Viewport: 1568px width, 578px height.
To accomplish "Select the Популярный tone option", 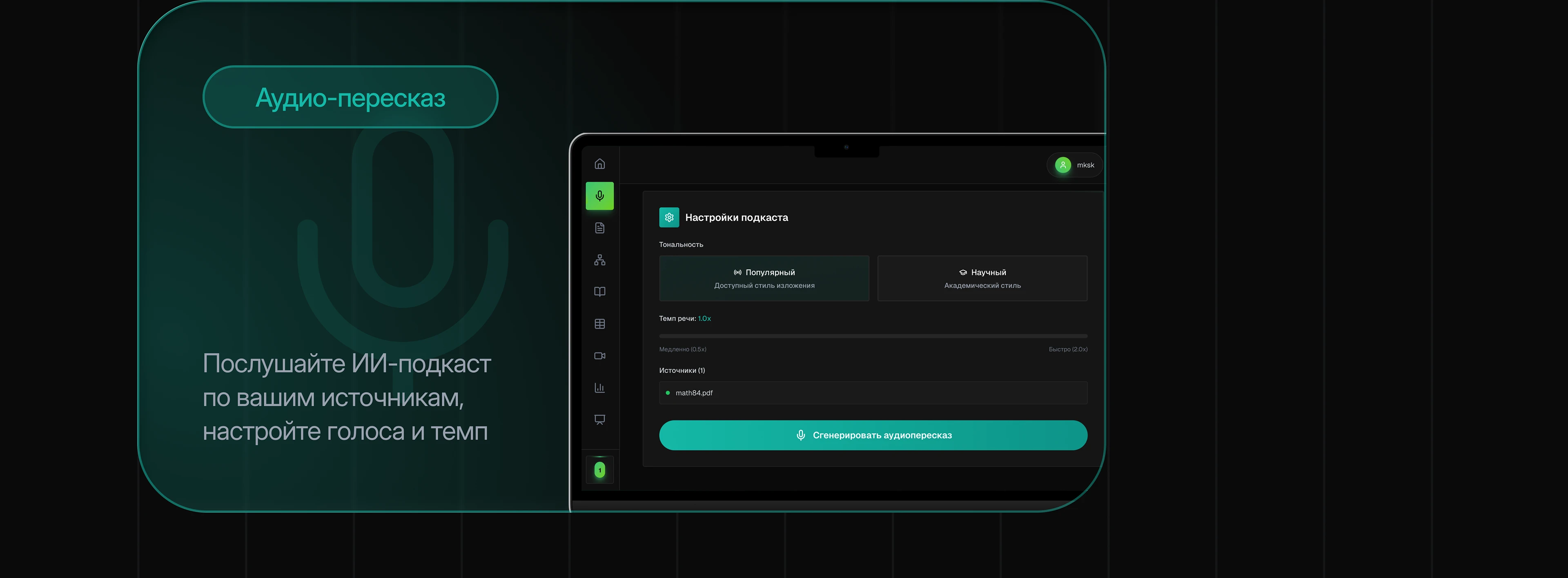I will 764,278.
